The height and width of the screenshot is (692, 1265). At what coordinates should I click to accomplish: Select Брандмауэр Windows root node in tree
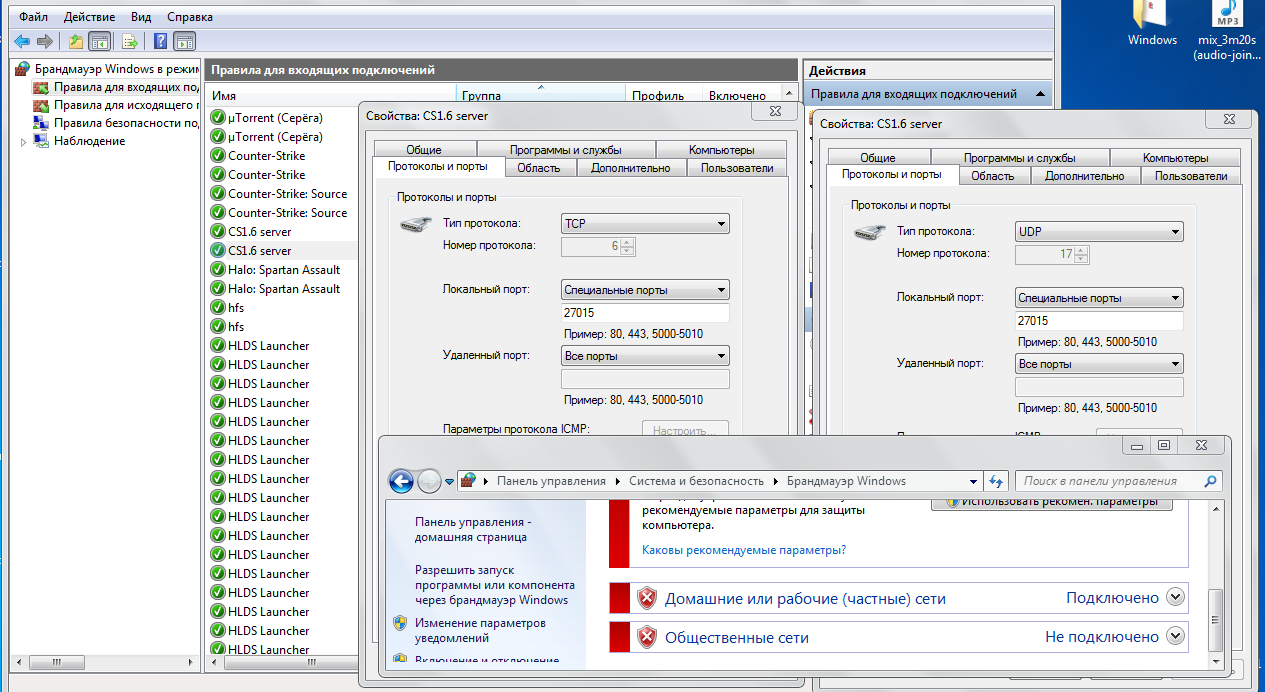107,69
